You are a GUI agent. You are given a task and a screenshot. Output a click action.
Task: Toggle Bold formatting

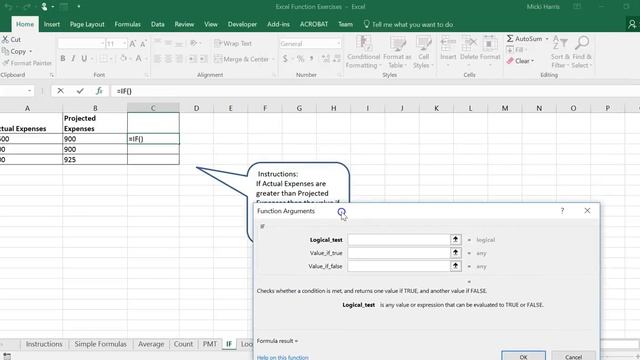[63, 58]
